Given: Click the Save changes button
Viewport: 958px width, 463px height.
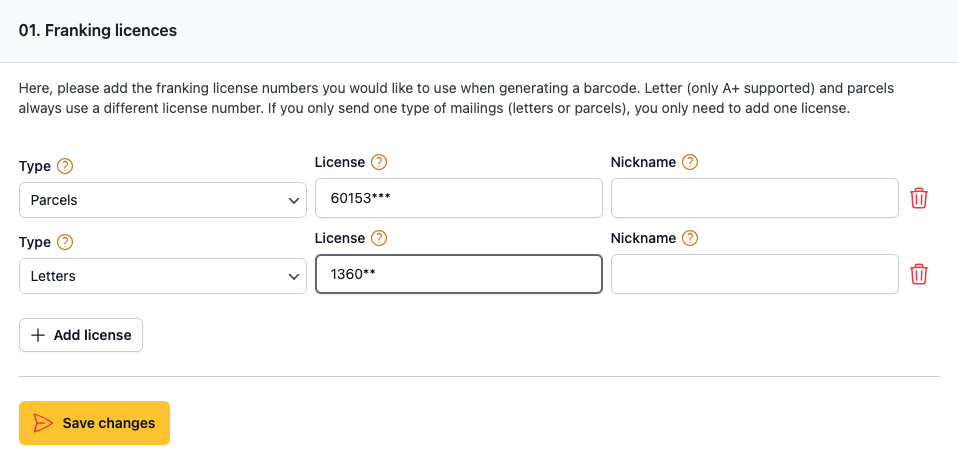Looking at the screenshot, I should tap(94, 423).
